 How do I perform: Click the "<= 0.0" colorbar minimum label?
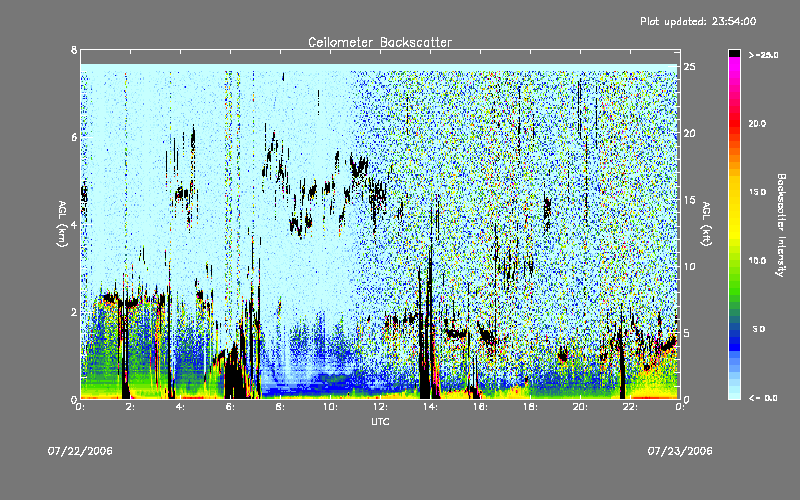(x=763, y=398)
